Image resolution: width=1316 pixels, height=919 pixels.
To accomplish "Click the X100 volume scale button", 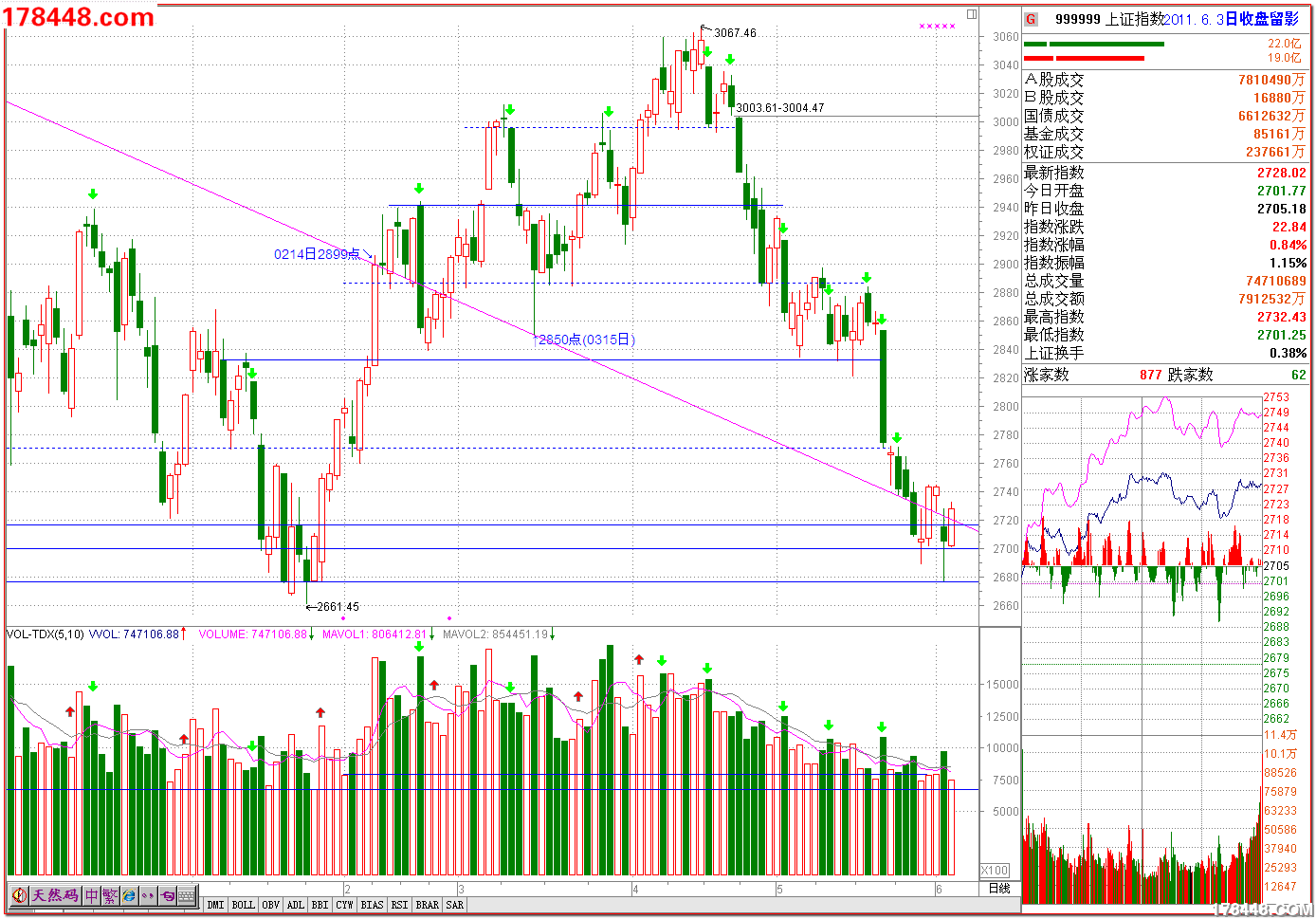I will [x=995, y=871].
